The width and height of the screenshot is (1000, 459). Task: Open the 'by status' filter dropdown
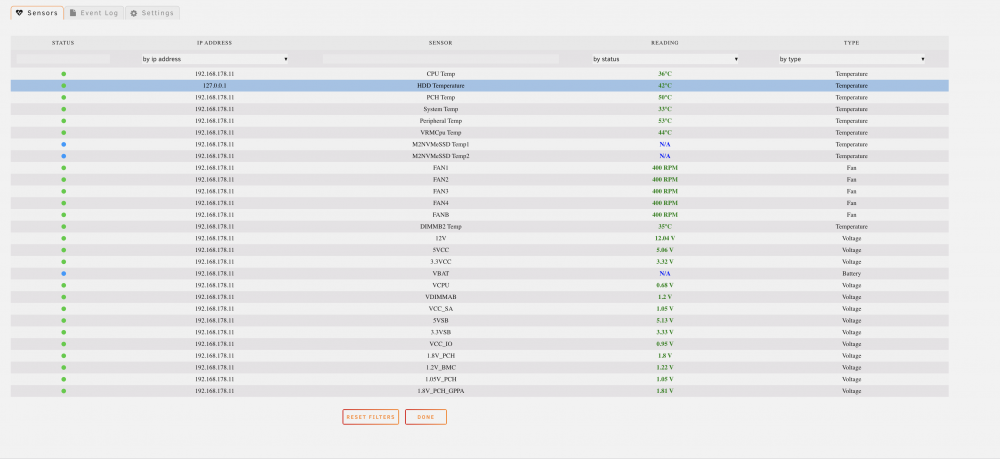pos(665,59)
